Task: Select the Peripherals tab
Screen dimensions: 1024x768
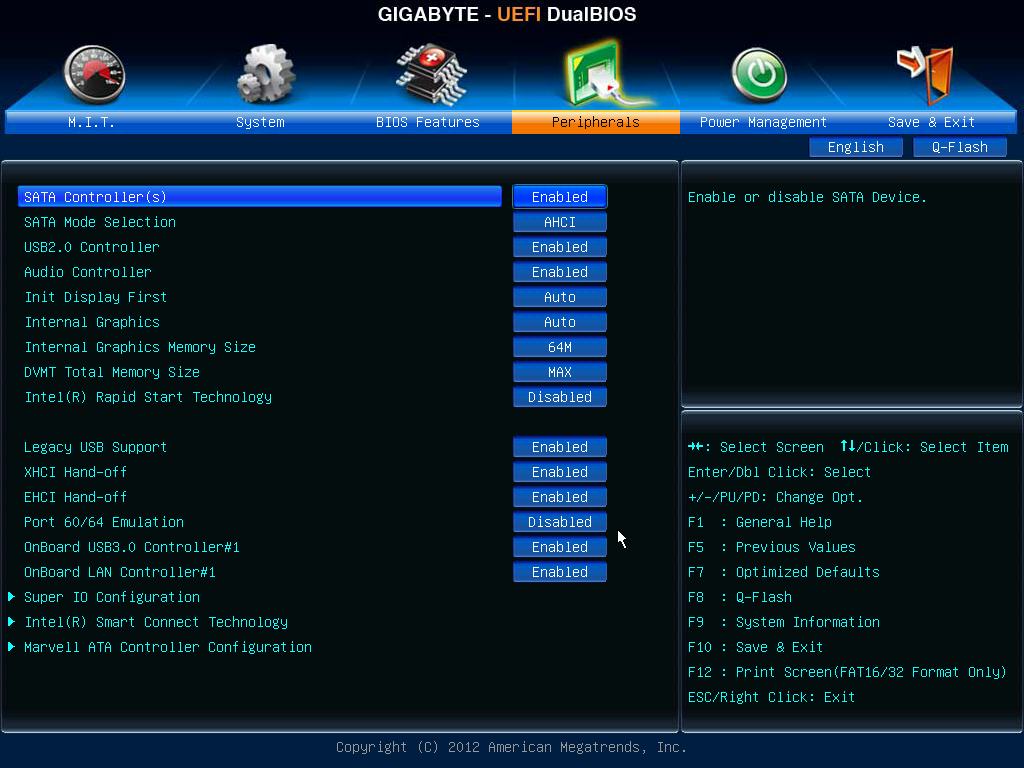Action: point(596,122)
